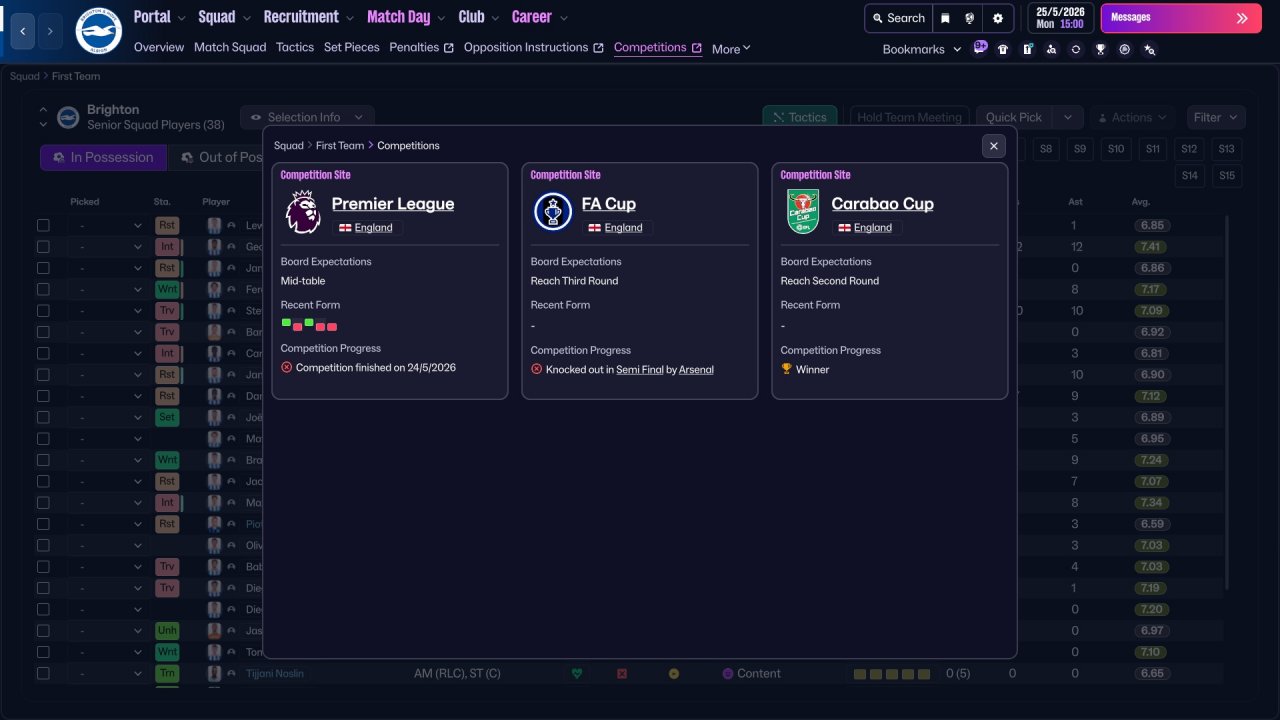1280x720 pixels.
Task: Click the Carabao Cup logo
Action: tap(802, 212)
